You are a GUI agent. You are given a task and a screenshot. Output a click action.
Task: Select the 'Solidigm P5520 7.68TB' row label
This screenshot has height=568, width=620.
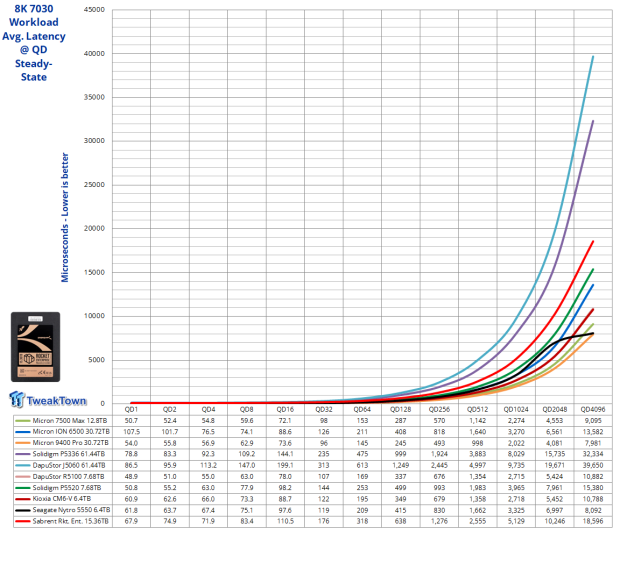[x=67, y=487]
